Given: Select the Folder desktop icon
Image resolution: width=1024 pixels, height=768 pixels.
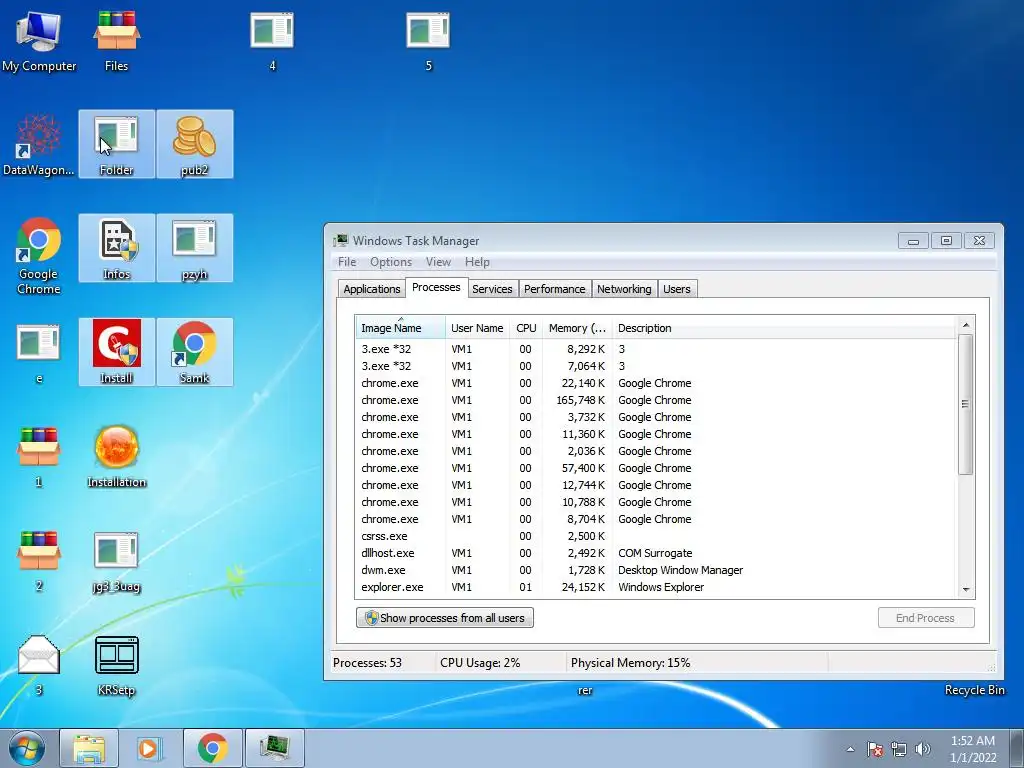Looking at the screenshot, I should point(116,144).
